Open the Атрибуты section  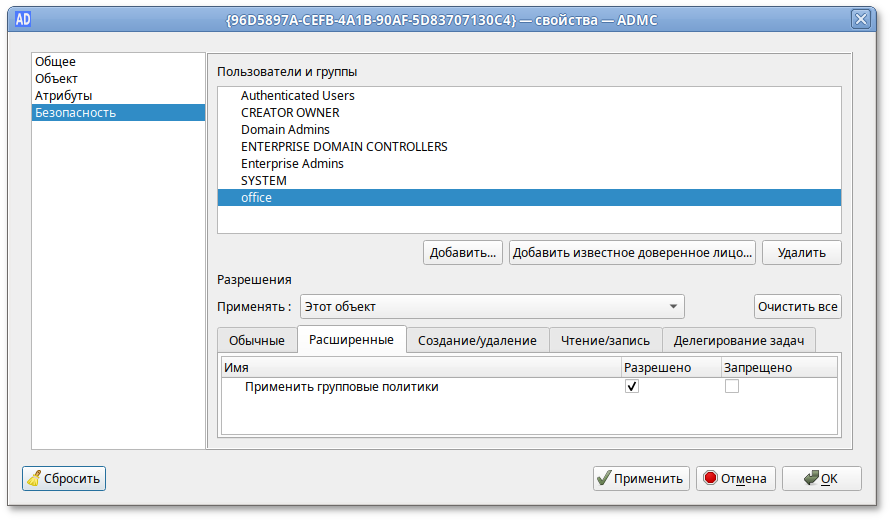(x=118, y=95)
